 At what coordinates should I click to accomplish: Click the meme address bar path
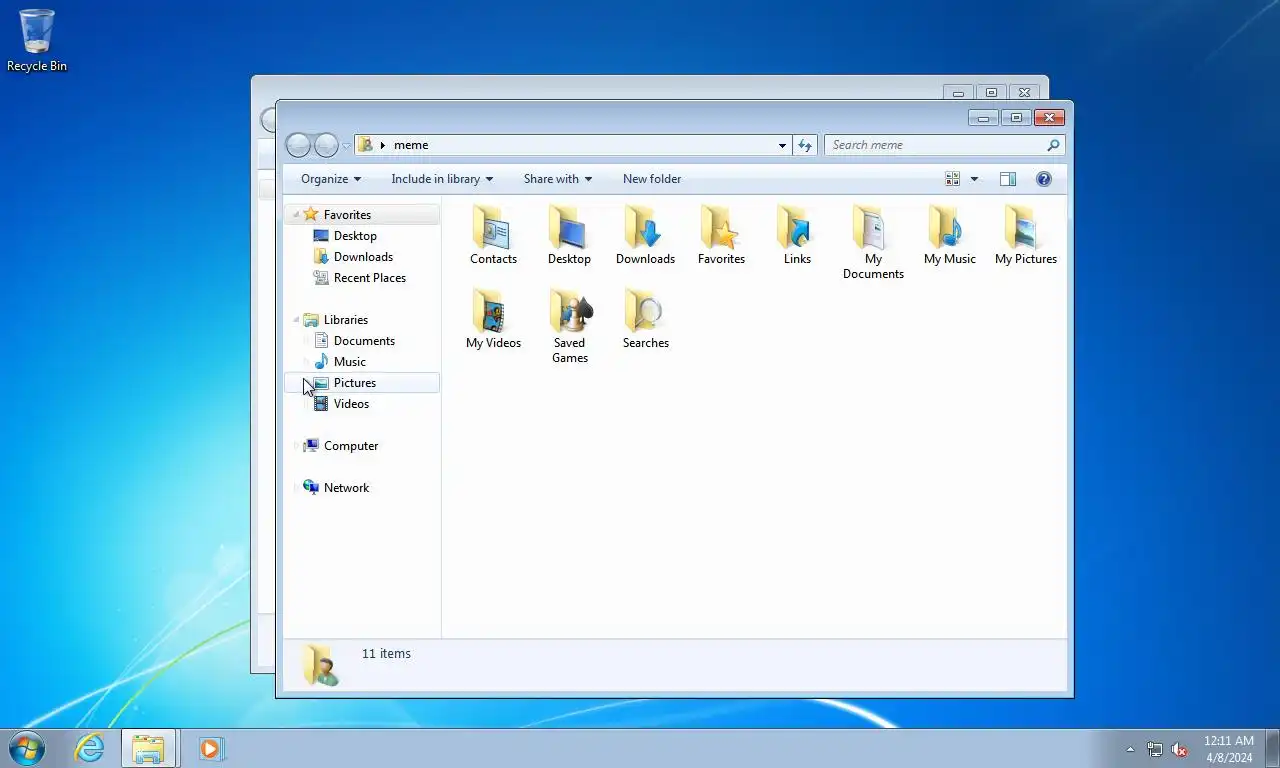(411, 145)
